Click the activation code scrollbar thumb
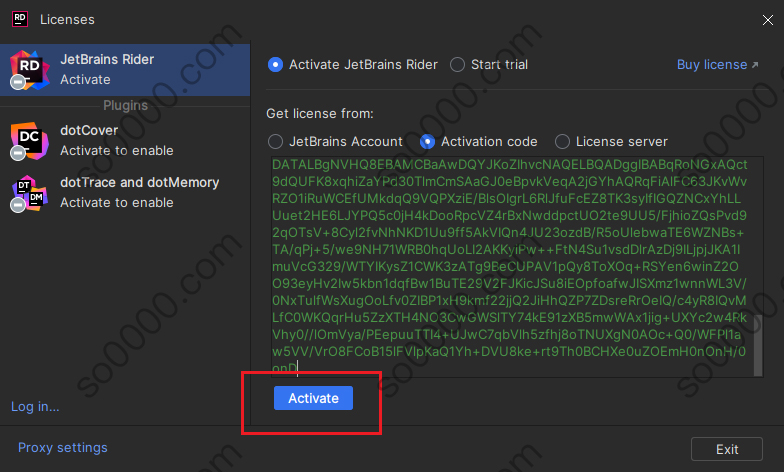The height and width of the screenshot is (472, 784). [758, 345]
